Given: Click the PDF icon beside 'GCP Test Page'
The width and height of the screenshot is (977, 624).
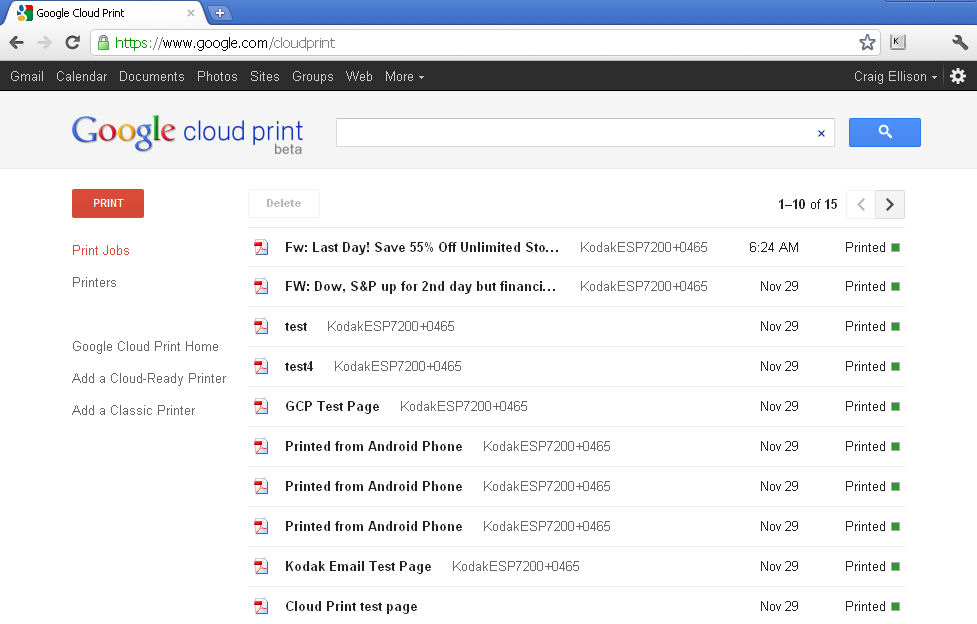Looking at the screenshot, I should (261, 406).
